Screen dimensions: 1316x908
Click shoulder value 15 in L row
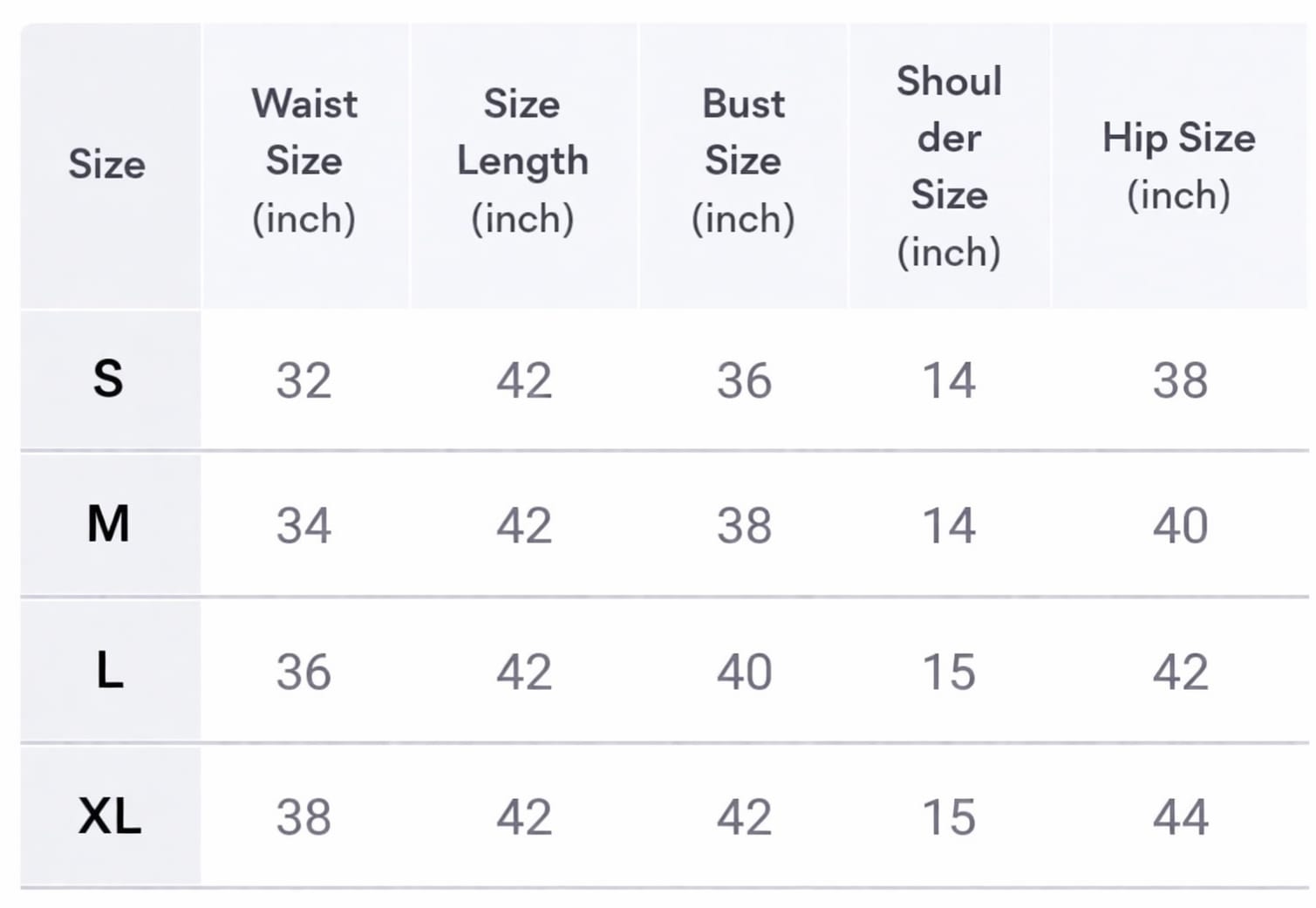pos(949,672)
